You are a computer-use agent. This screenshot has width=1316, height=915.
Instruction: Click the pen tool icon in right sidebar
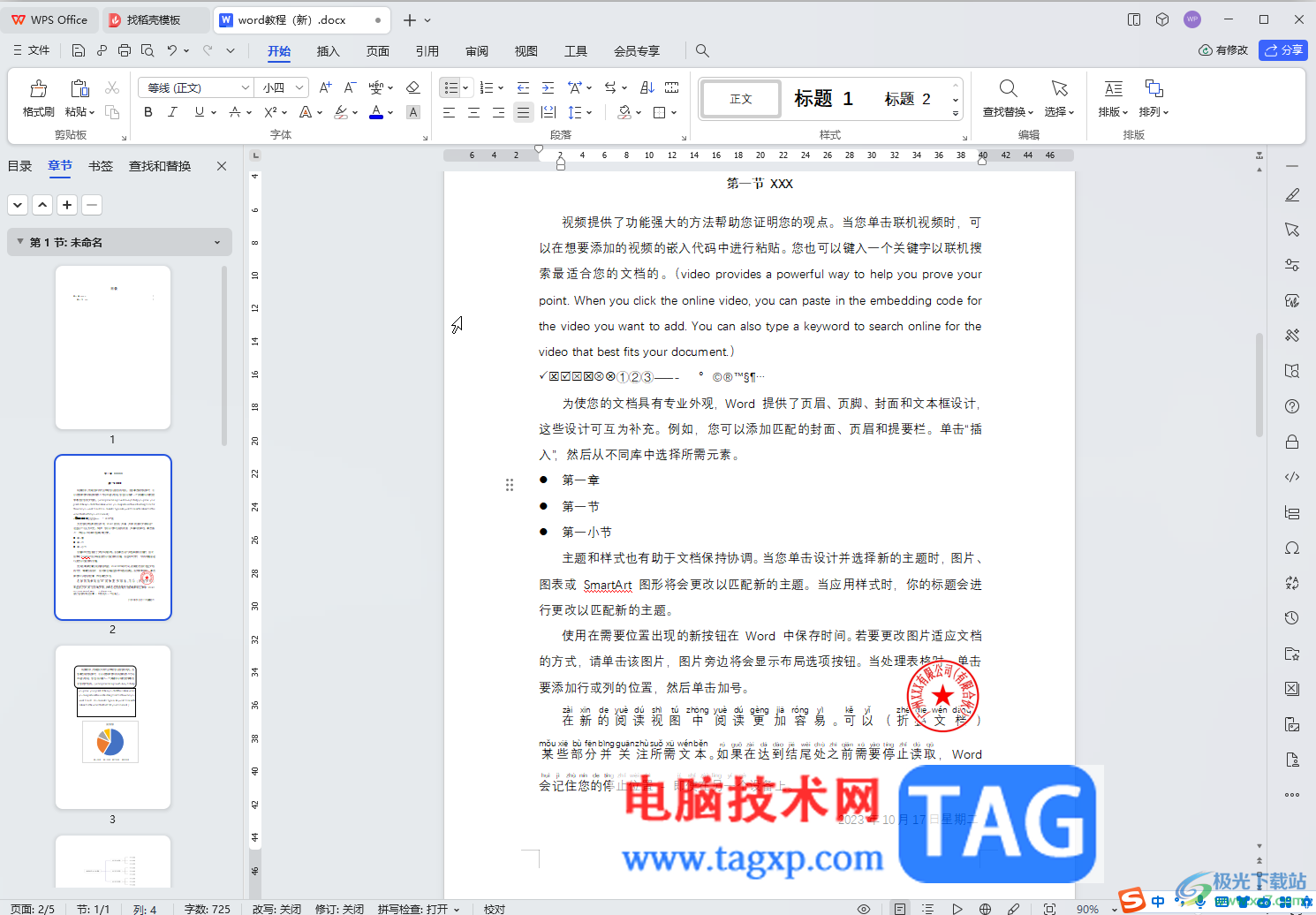[1292, 194]
